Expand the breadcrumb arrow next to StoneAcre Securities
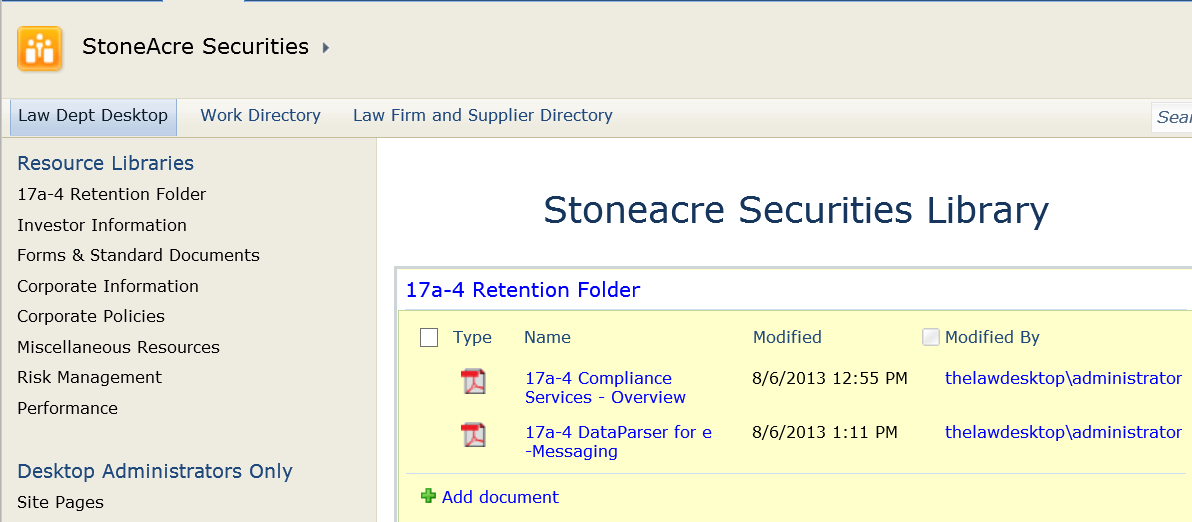Image resolution: width=1192 pixels, height=522 pixels. 326,47
